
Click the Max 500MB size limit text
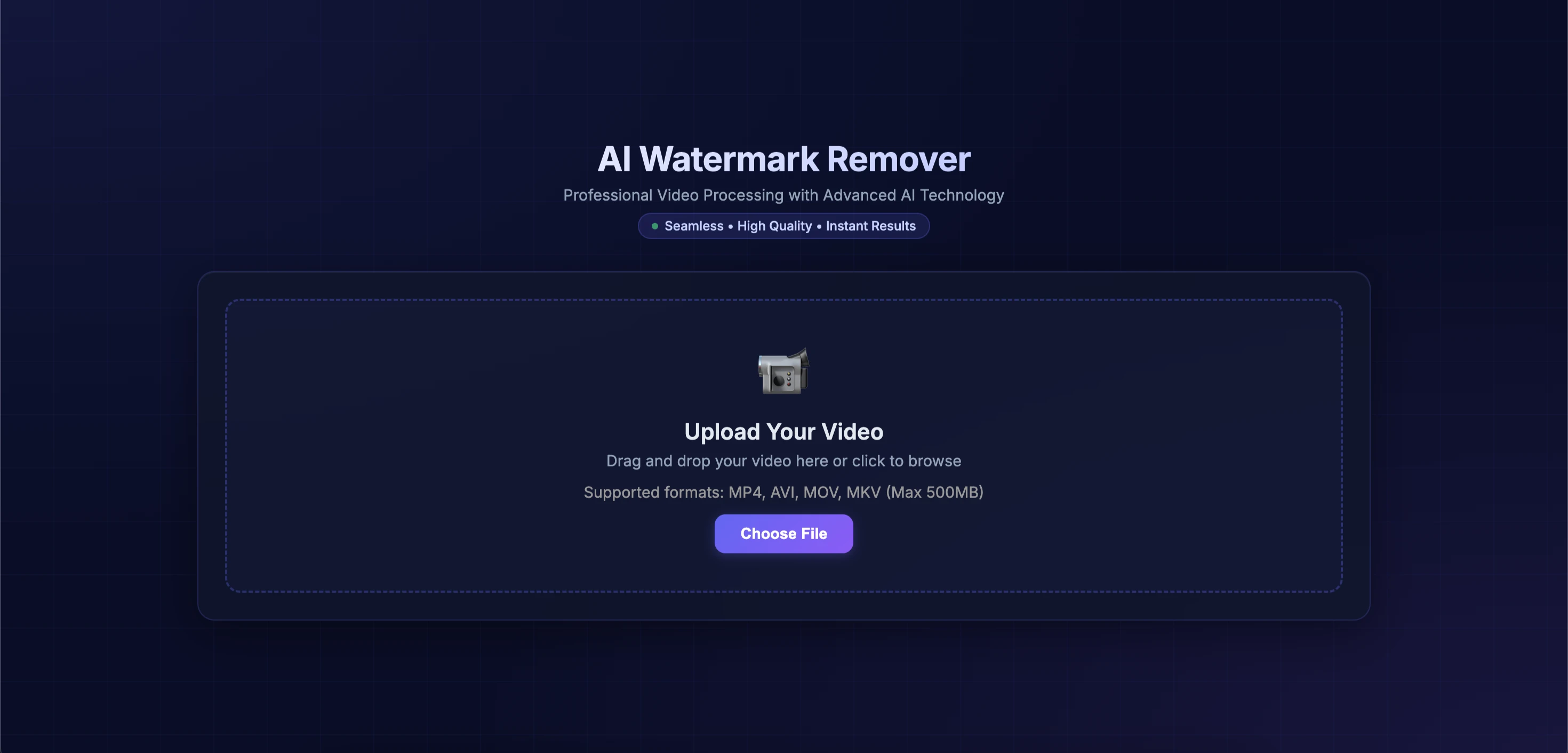pyautogui.click(x=934, y=492)
